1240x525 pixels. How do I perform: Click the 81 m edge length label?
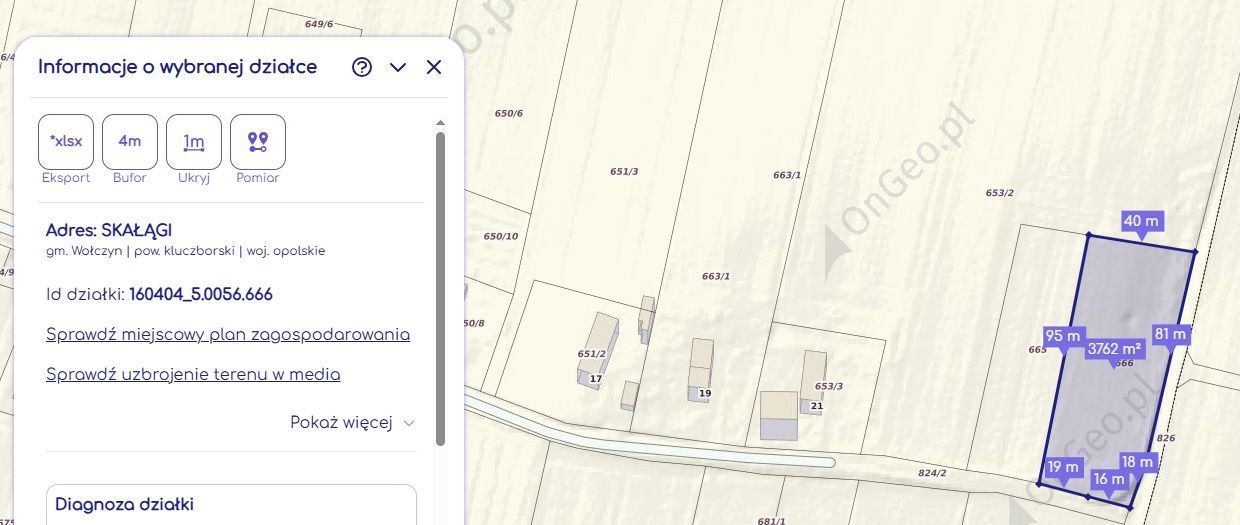1170,335
